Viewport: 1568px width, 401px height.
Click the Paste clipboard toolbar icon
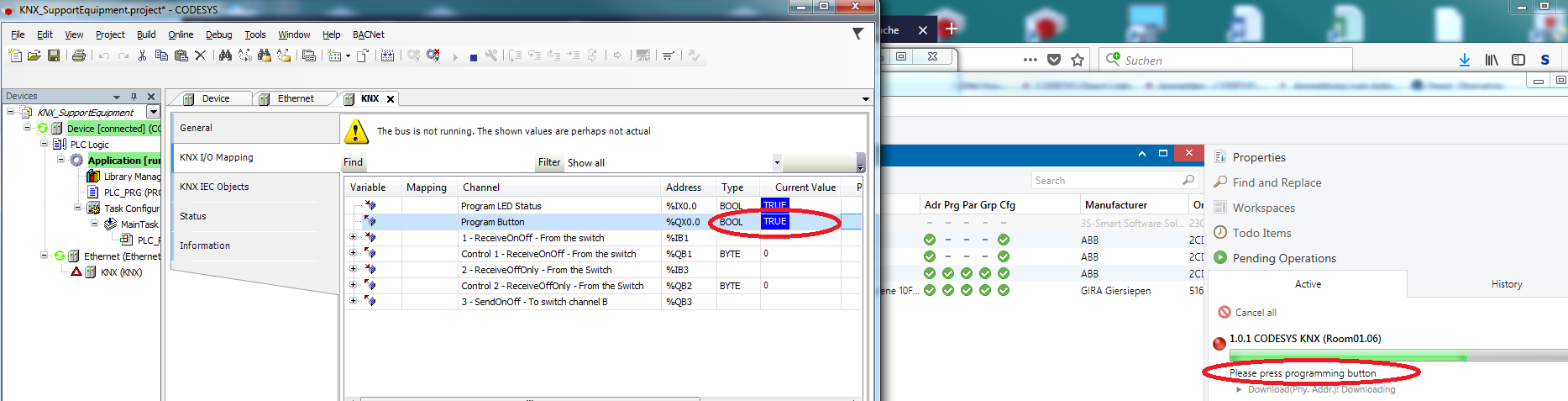pyautogui.click(x=181, y=55)
